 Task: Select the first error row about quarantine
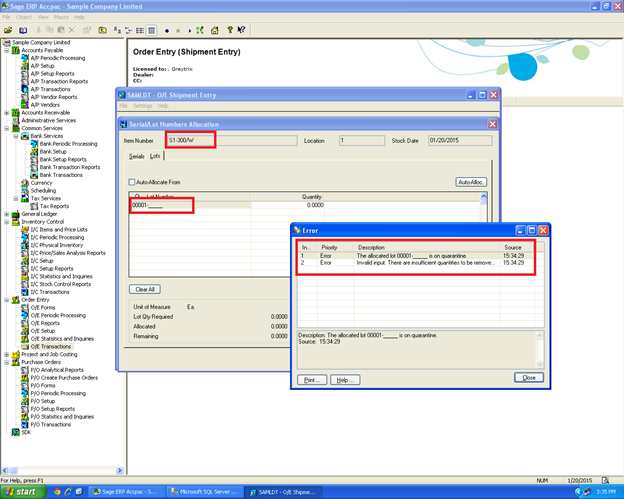tap(415, 255)
